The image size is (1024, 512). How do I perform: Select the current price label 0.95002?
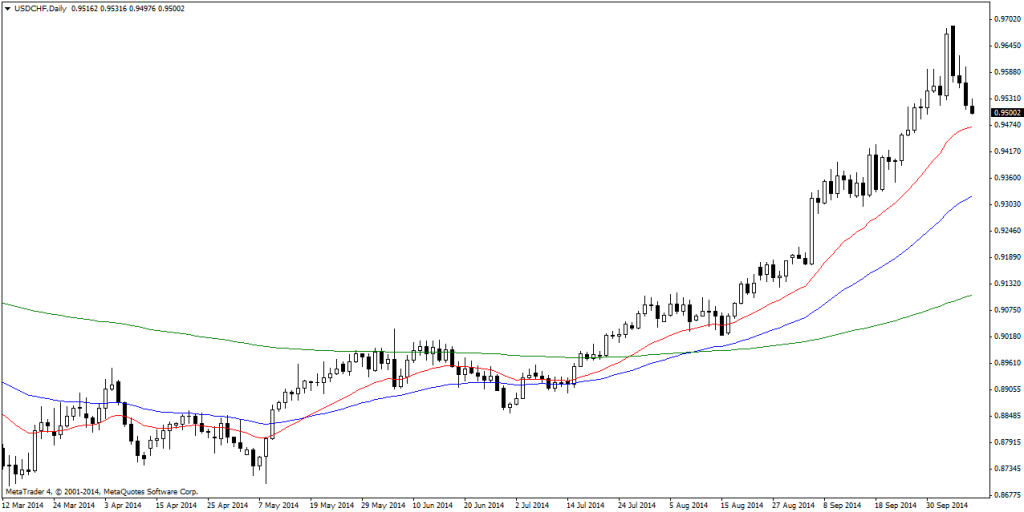(x=1007, y=113)
